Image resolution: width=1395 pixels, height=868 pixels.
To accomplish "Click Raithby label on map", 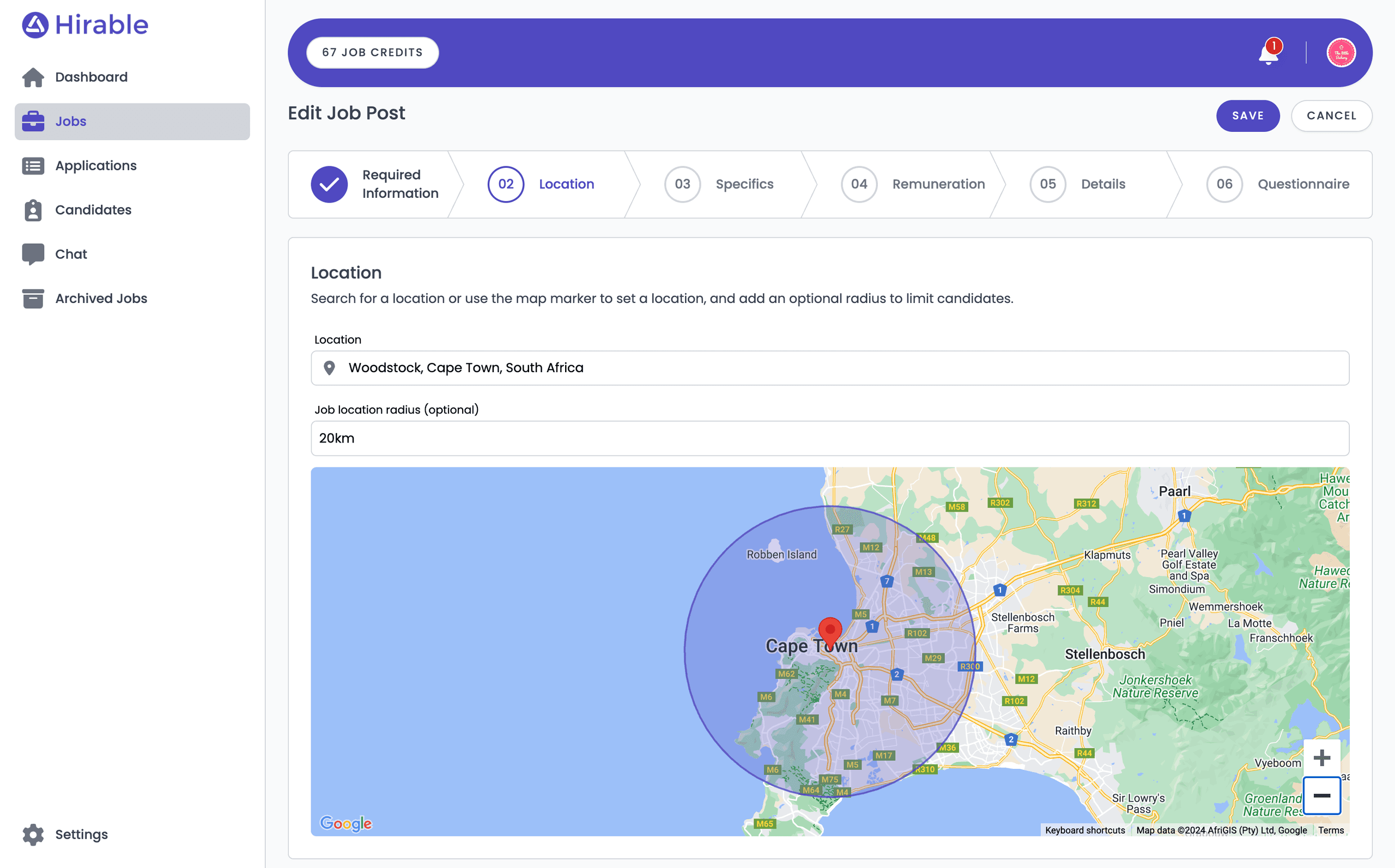I will 1073,731.
